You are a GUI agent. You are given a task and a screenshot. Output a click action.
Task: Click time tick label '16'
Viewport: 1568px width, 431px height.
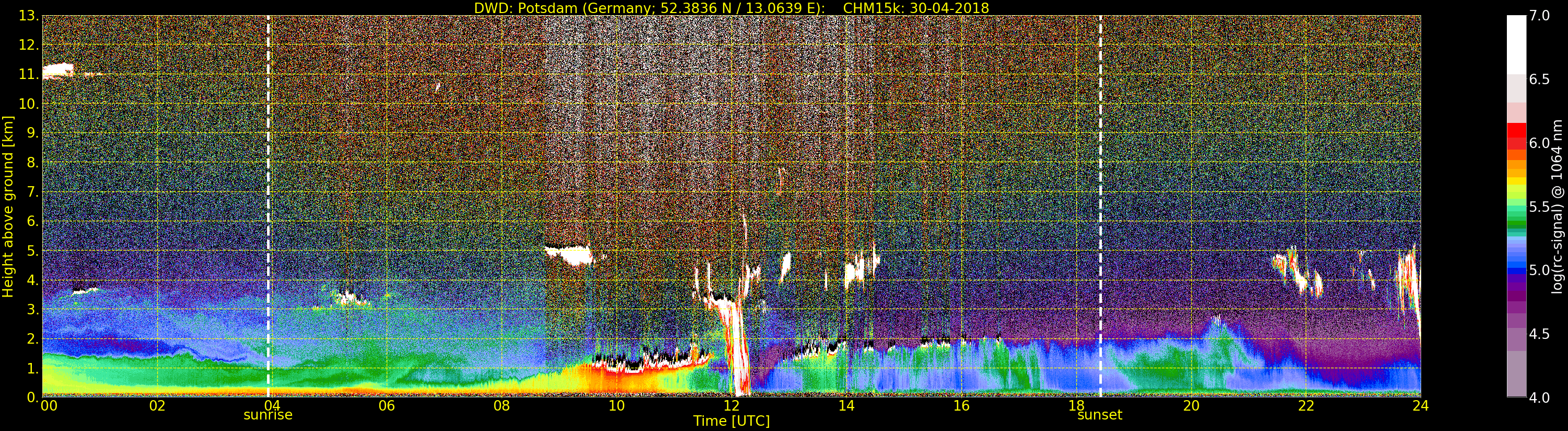point(961,405)
